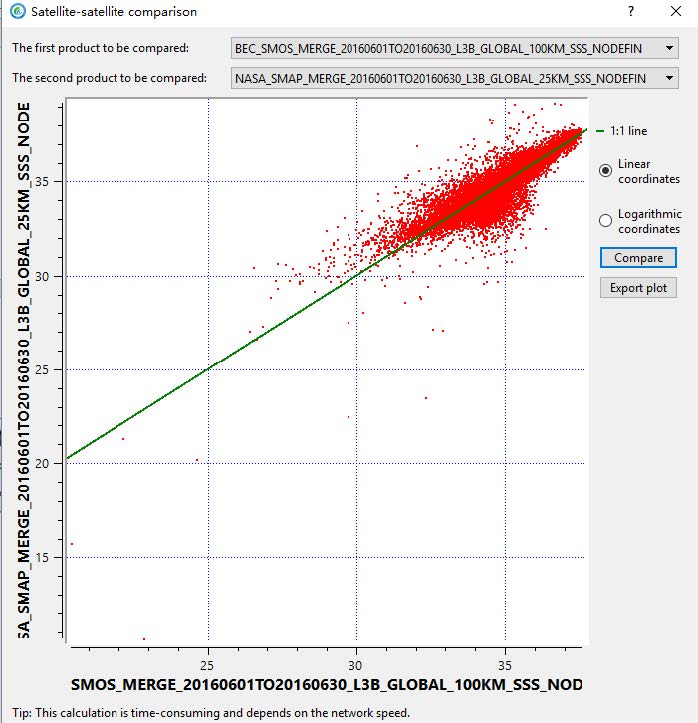Image resolution: width=698 pixels, height=723 pixels.
Task: Click the y-axis tick label 30
Action: [41, 277]
